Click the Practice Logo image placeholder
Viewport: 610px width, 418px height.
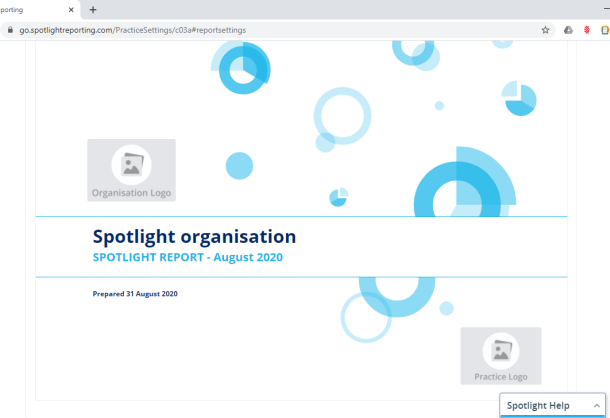[500, 355]
